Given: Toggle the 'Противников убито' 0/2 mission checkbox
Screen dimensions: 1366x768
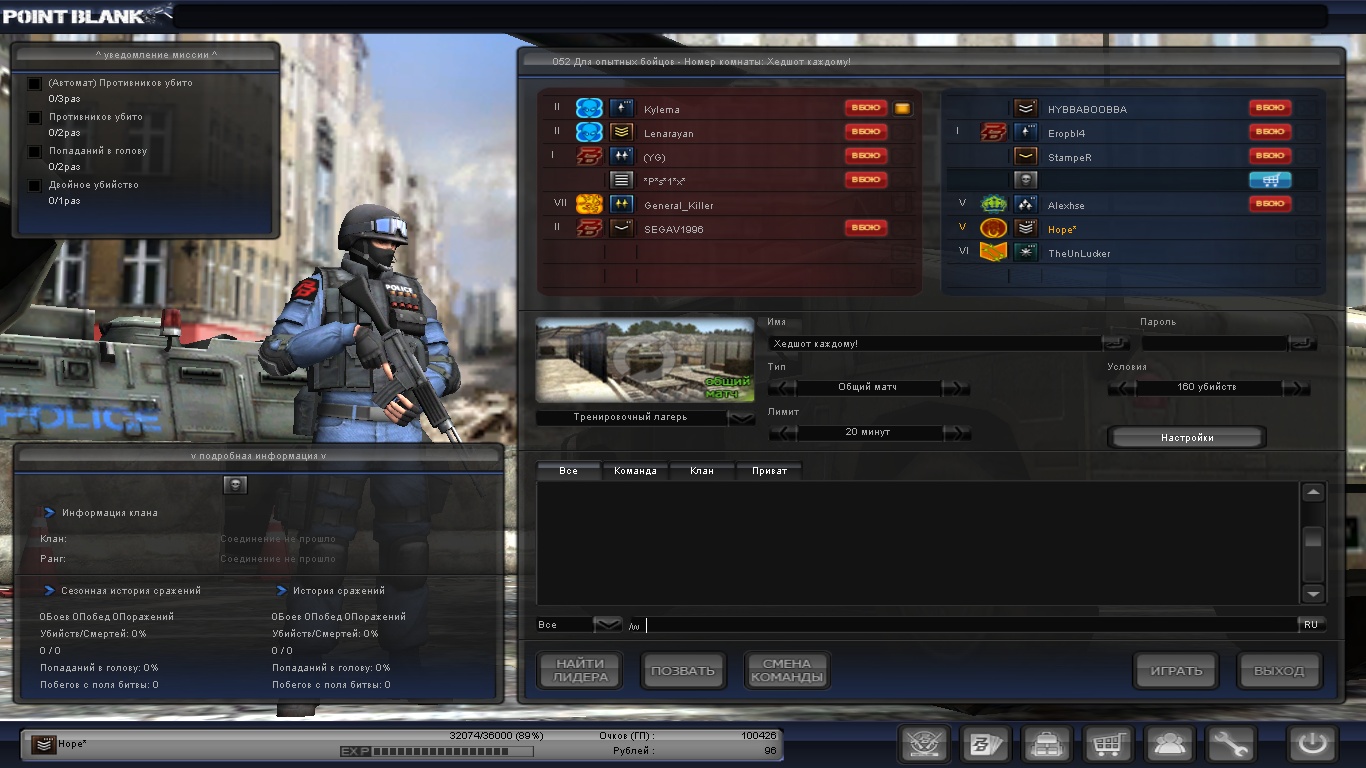Looking at the screenshot, I should click(x=35, y=118).
